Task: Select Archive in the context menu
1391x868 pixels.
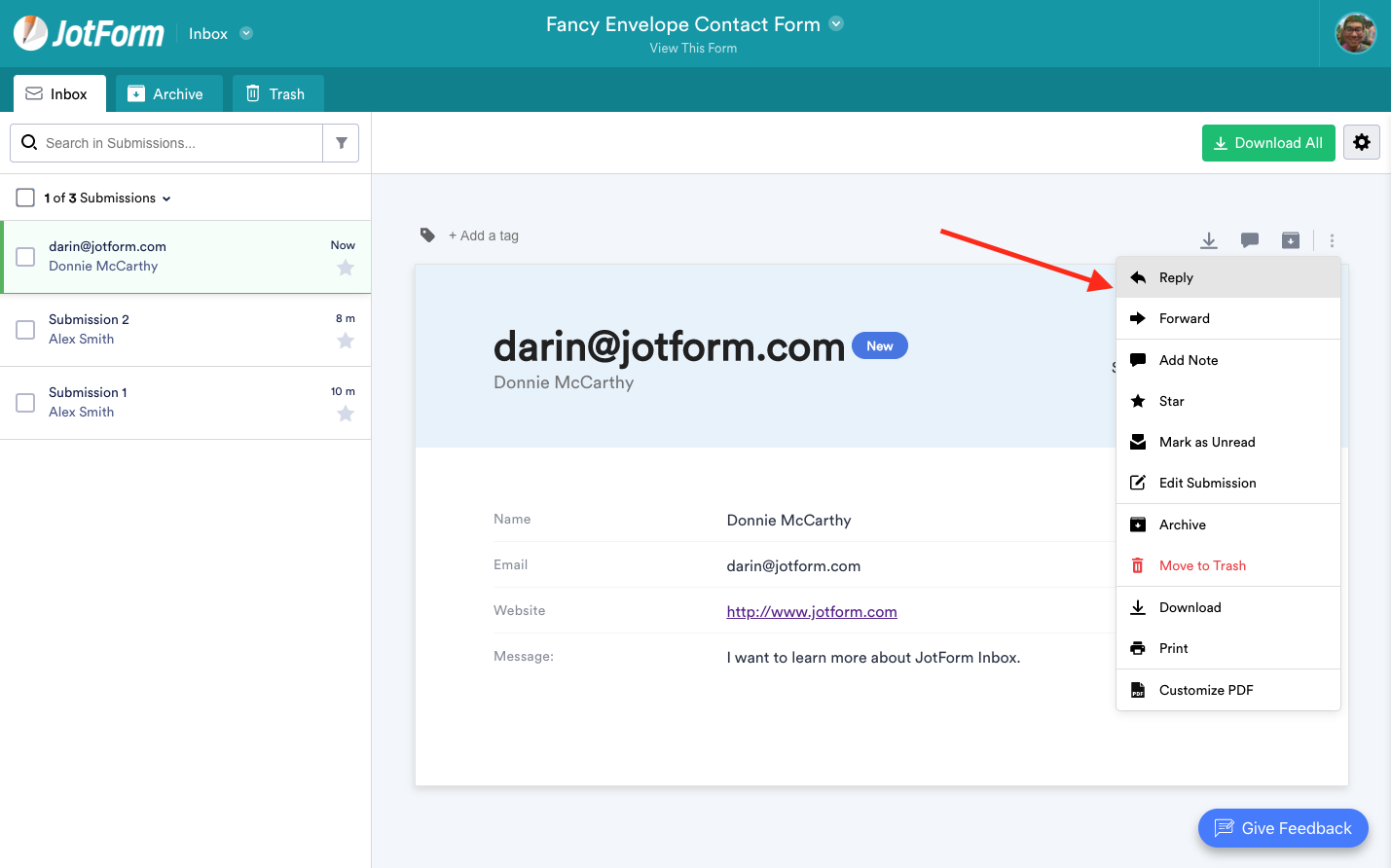Action: point(1228,524)
